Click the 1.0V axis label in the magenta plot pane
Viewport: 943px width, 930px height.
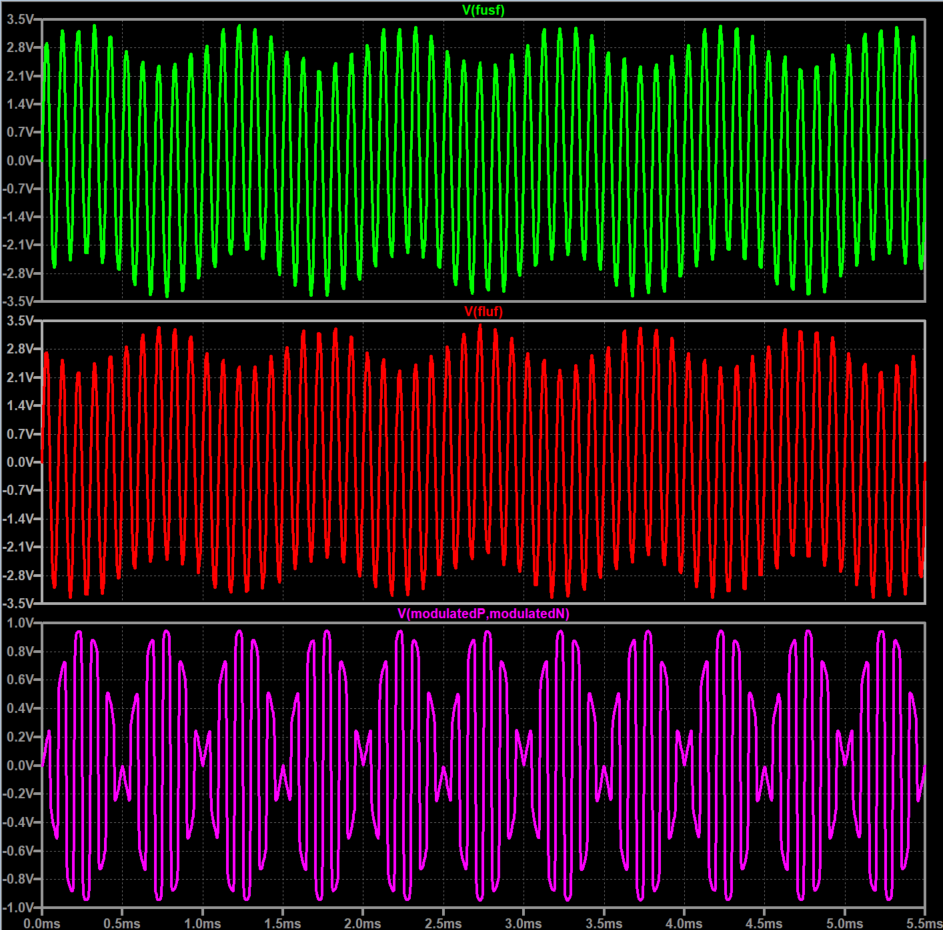(20, 623)
